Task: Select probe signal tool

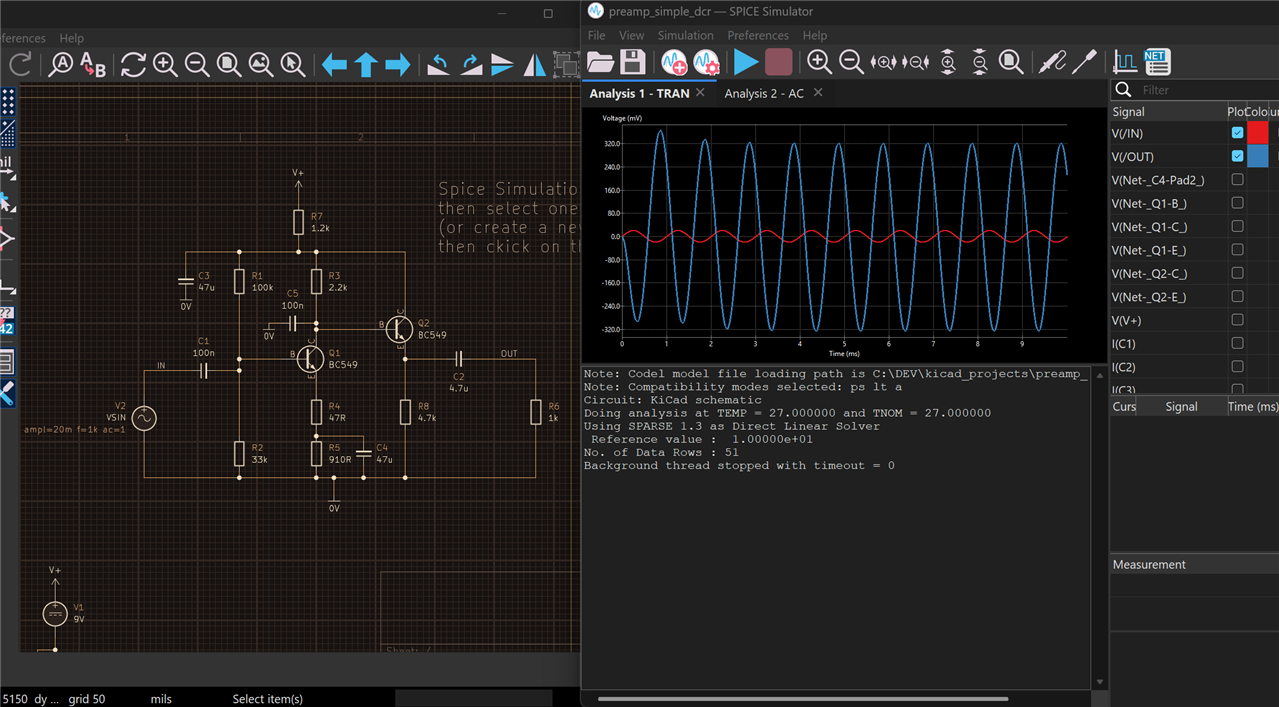Action: pos(1052,62)
